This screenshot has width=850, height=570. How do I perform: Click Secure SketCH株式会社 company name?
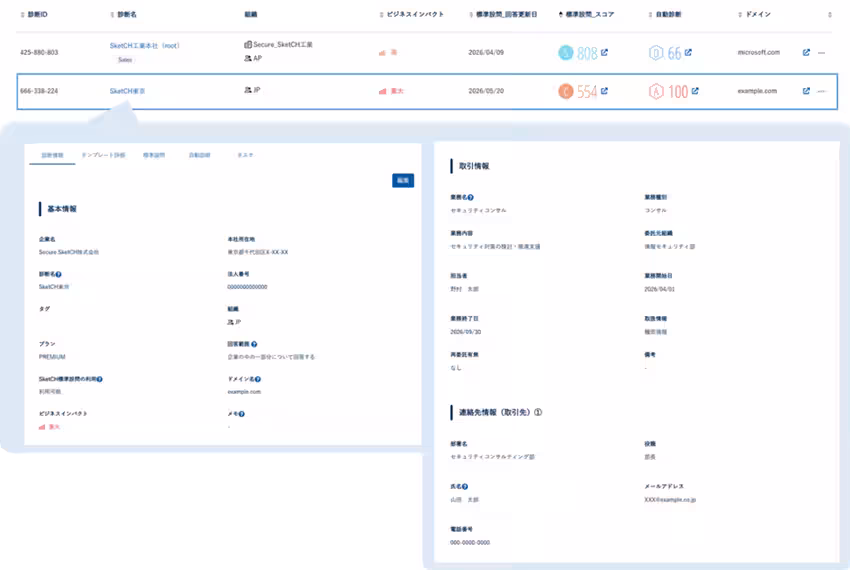click(x=69, y=252)
